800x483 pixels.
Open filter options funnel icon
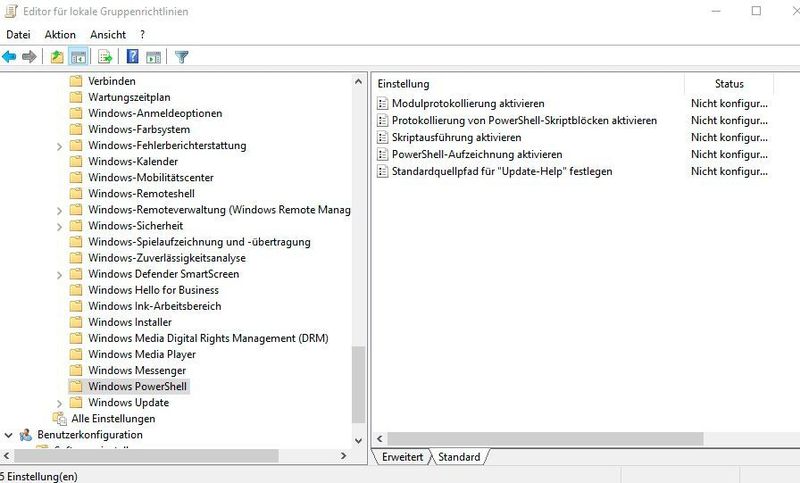pos(182,57)
